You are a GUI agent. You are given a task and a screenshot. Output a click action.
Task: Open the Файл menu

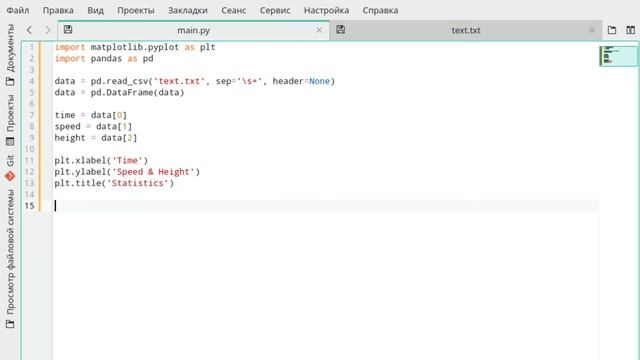[x=18, y=10]
